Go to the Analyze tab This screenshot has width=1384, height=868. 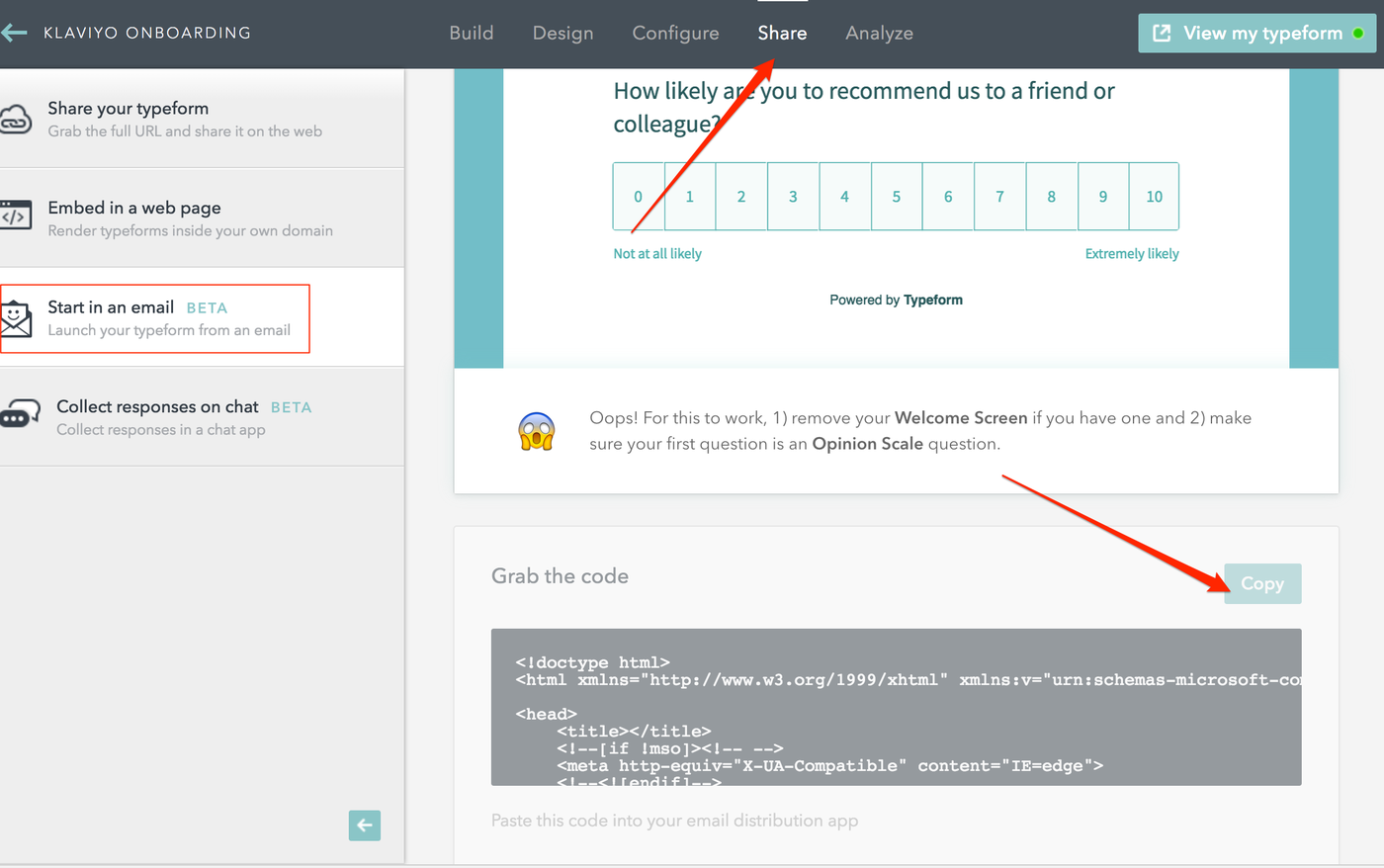(x=879, y=33)
